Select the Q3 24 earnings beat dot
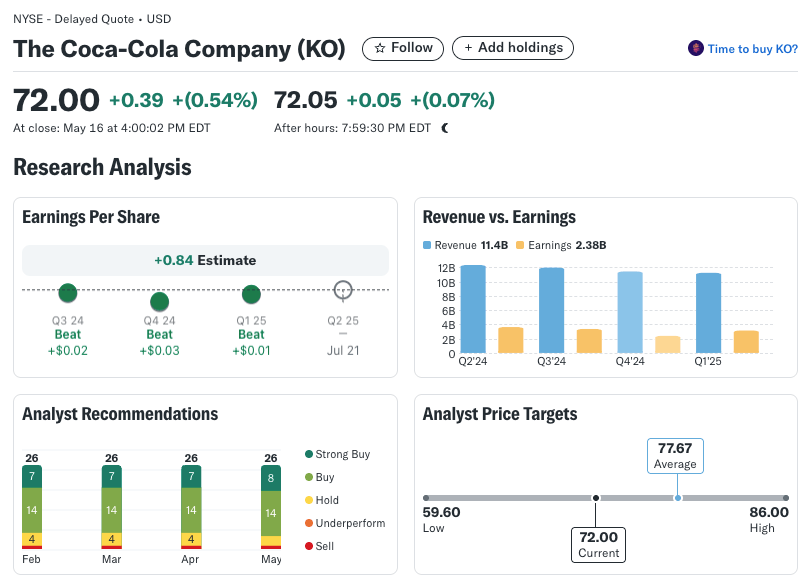Image resolution: width=811 pixels, height=583 pixels. [68, 293]
